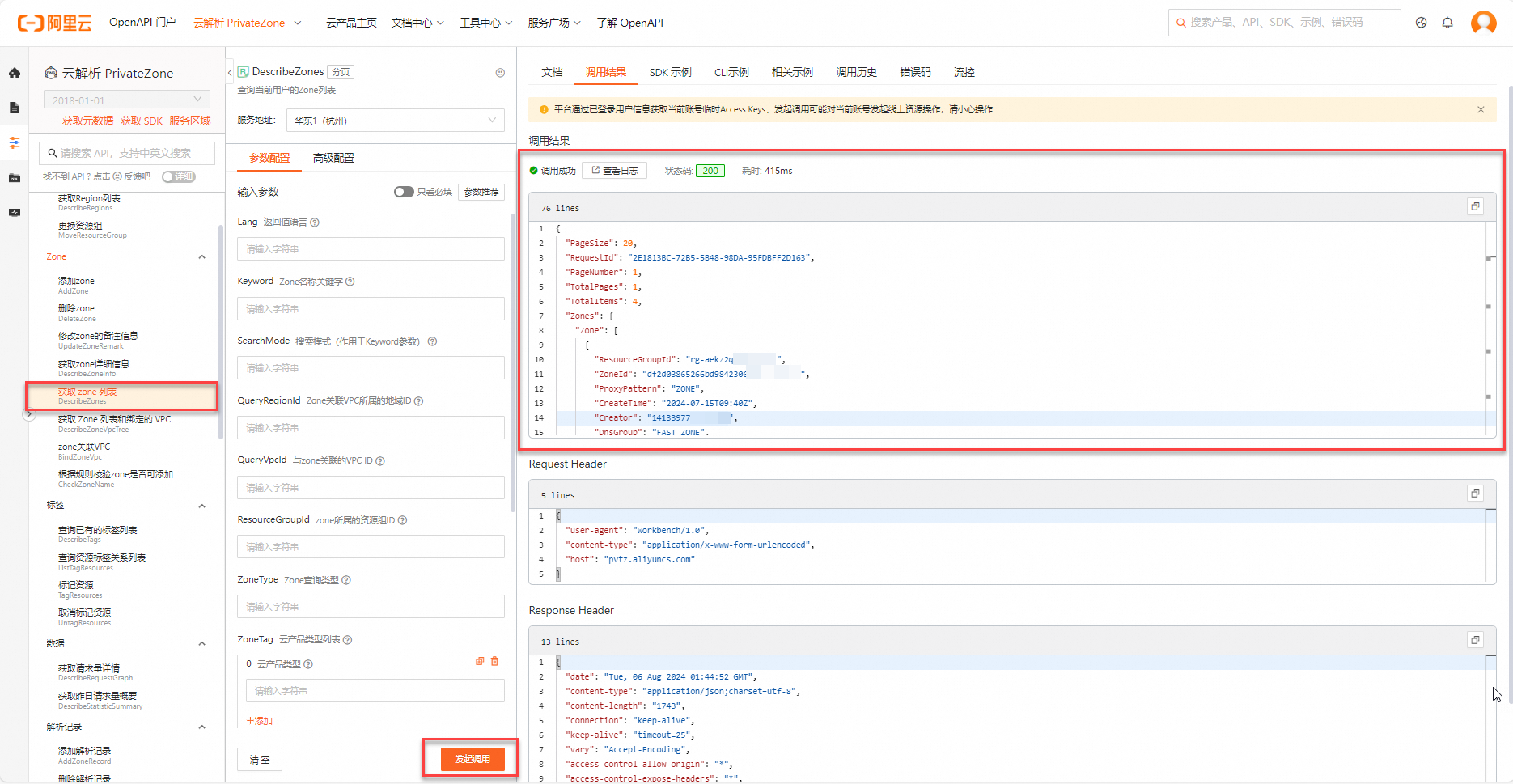The height and width of the screenshot is (784, 1513).
Task: Copy the call result JSON
Action: (1475, 207)
